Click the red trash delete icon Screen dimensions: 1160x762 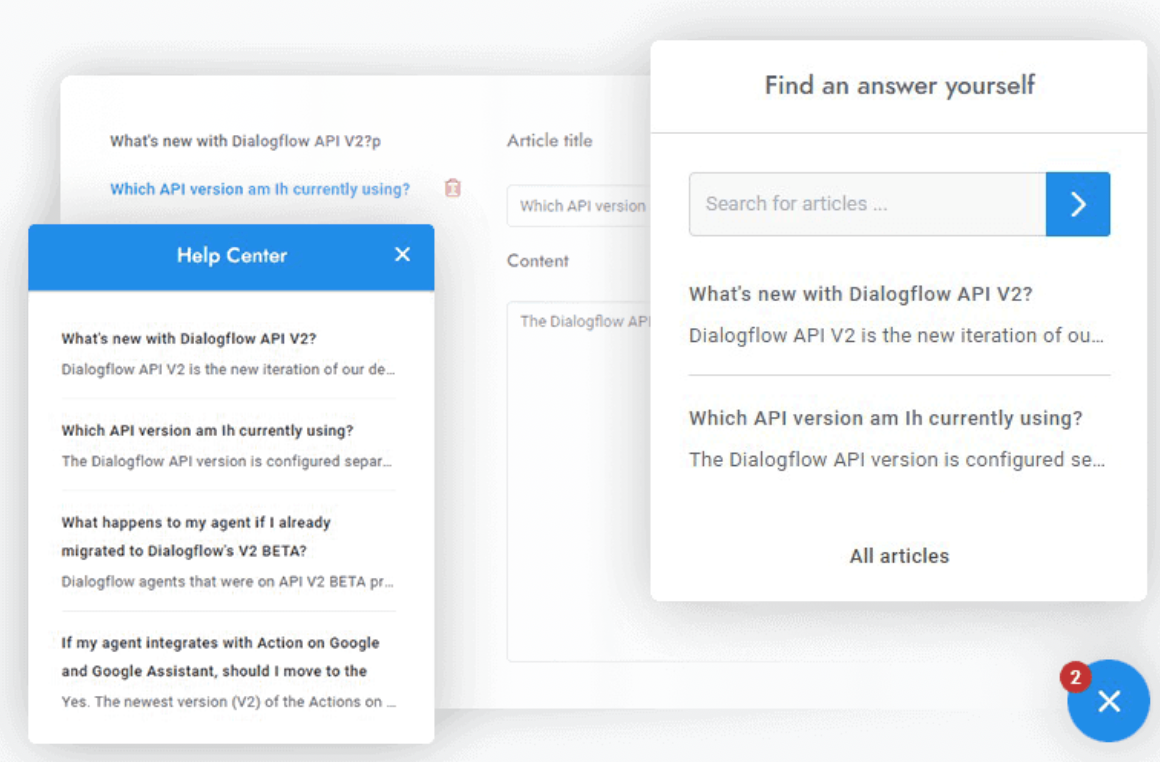click(452, 188)
